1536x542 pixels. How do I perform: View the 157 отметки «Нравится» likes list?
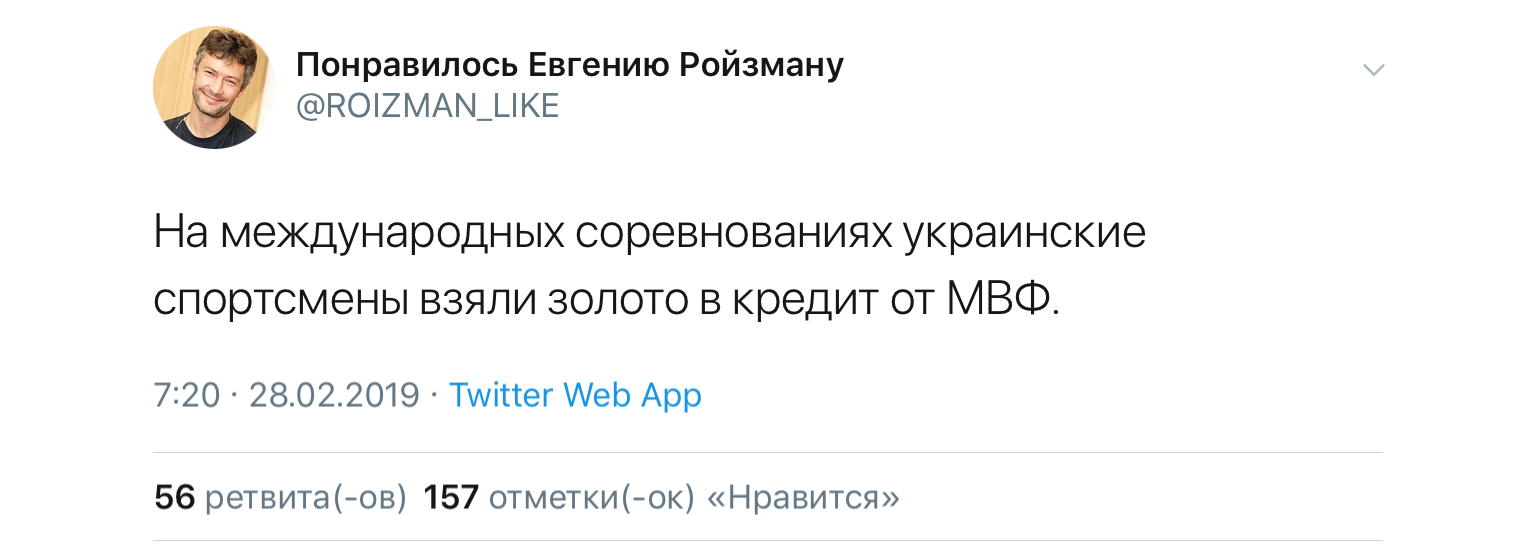pos(661,497)
